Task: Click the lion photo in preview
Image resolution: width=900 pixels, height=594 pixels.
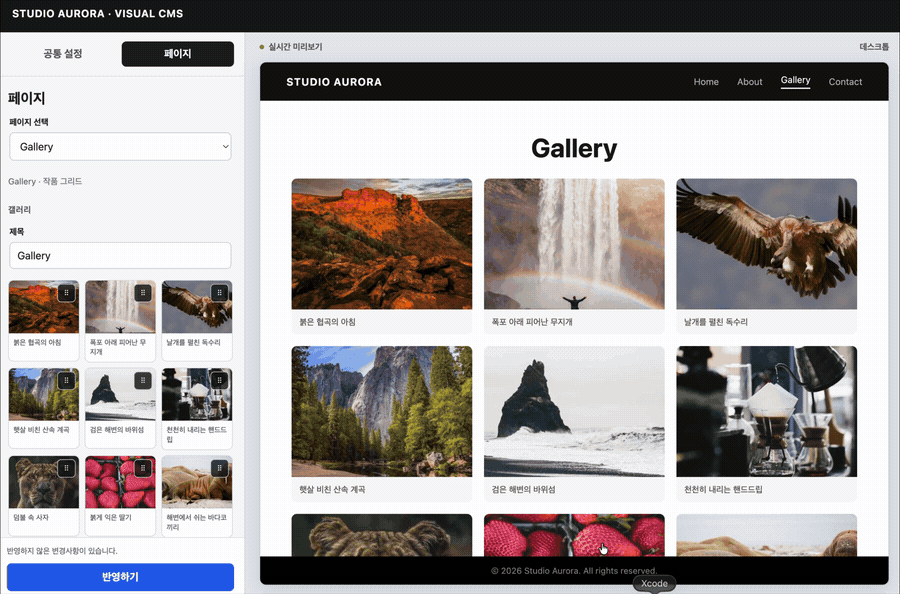Action: tap(382, 535)
